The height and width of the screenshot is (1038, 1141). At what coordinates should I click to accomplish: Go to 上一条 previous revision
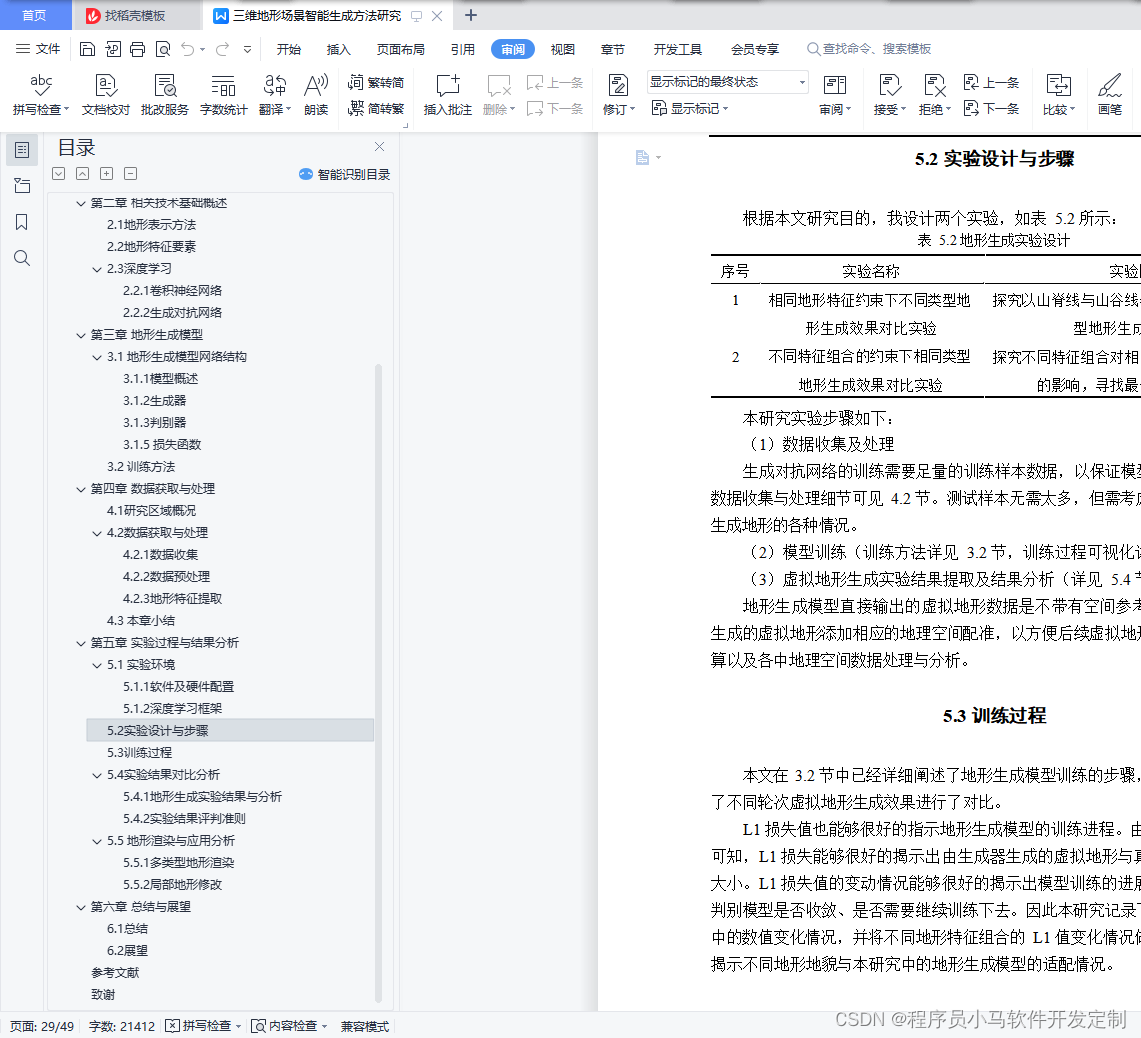pyautogui.click(x=991, y=82)
